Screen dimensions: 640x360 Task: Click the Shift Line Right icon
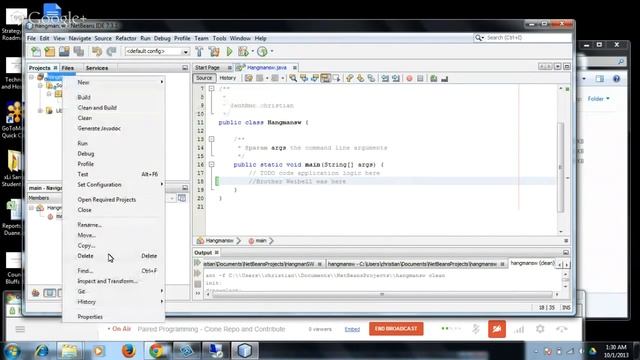(396, 78)
